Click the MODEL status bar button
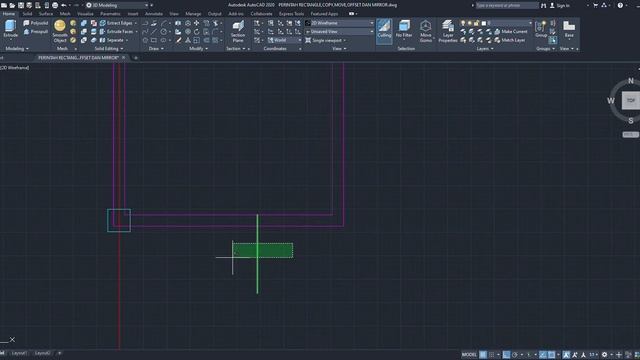Viewport: 640px width, 360px height. click(469, 355)
